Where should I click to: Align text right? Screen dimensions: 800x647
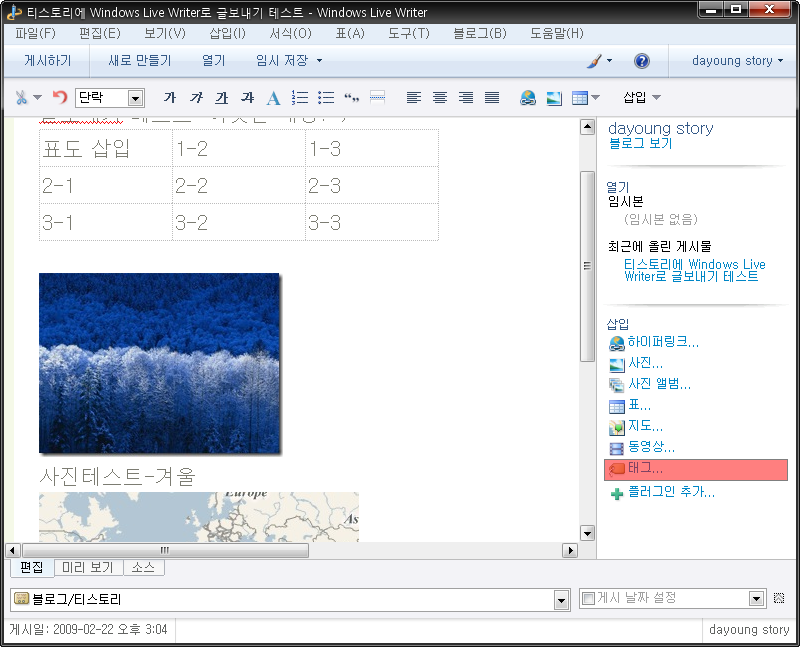466,97
